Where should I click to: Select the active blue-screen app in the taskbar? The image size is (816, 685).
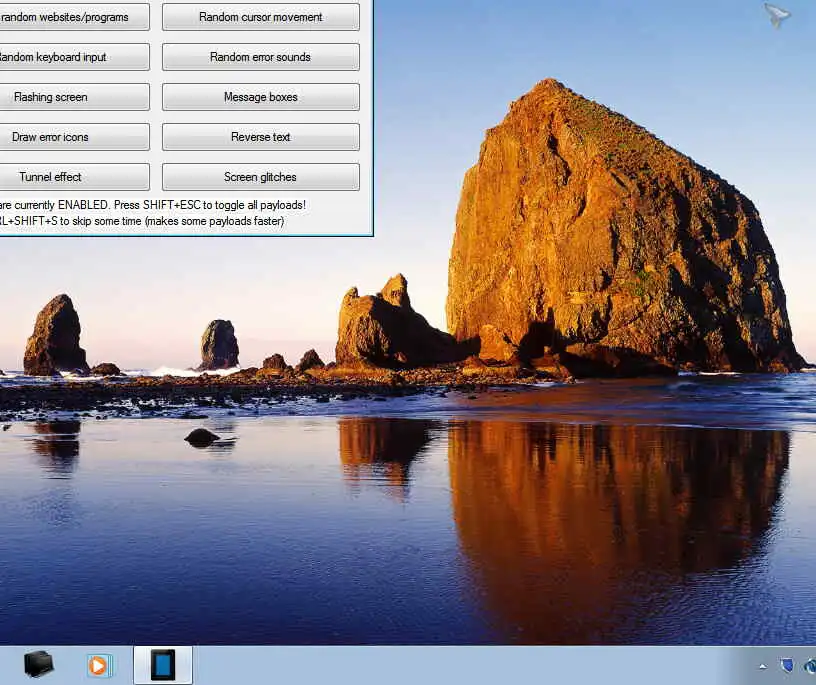163,665
